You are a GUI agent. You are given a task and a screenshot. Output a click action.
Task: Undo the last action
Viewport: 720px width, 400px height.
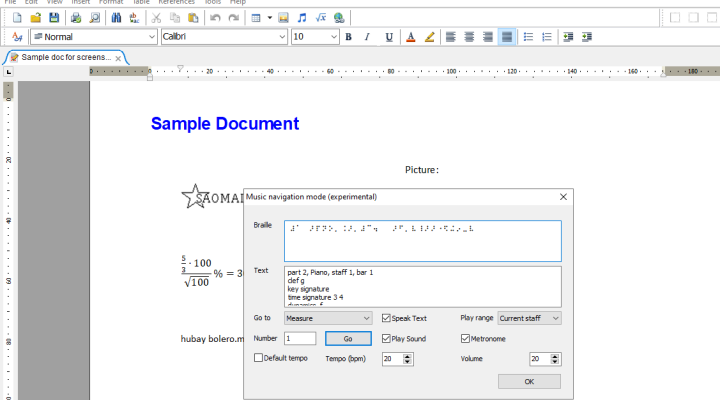tap(215, 18)
